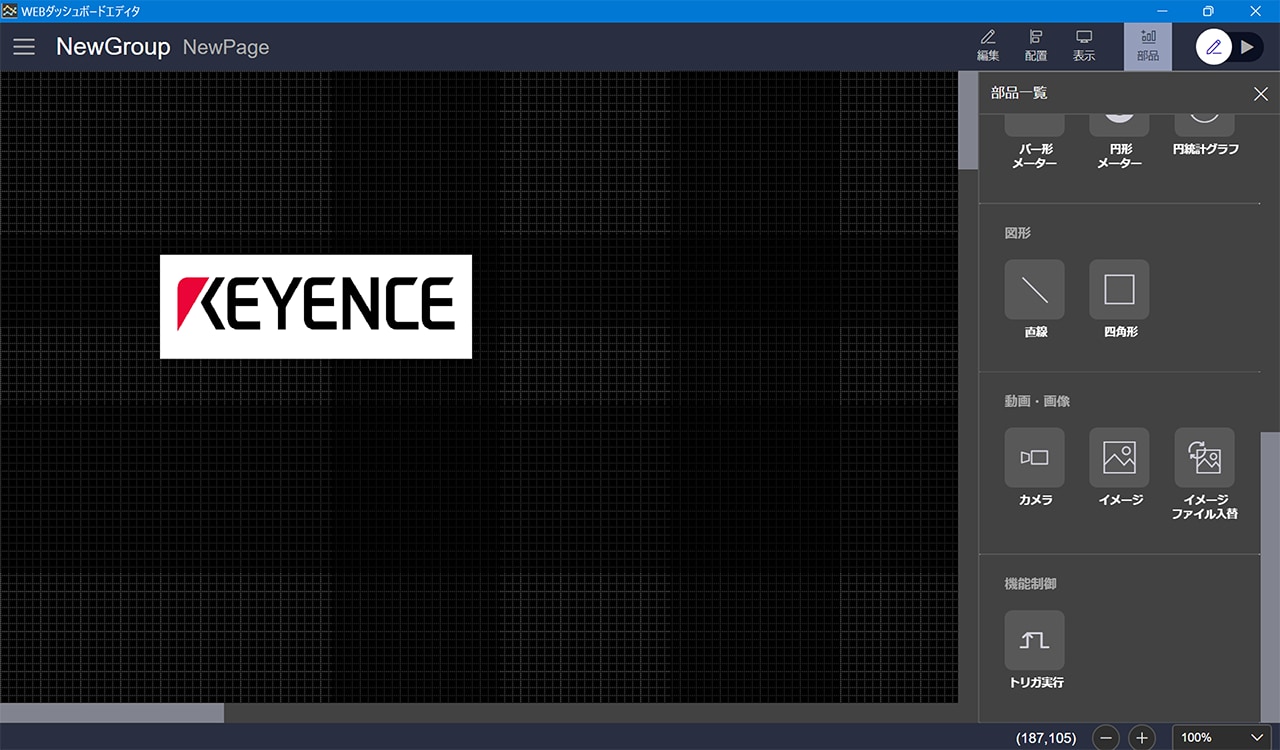Add an イメージ (image) part
The height and width of the screenshot is (750, 1280).
[x=1119, y=458]
